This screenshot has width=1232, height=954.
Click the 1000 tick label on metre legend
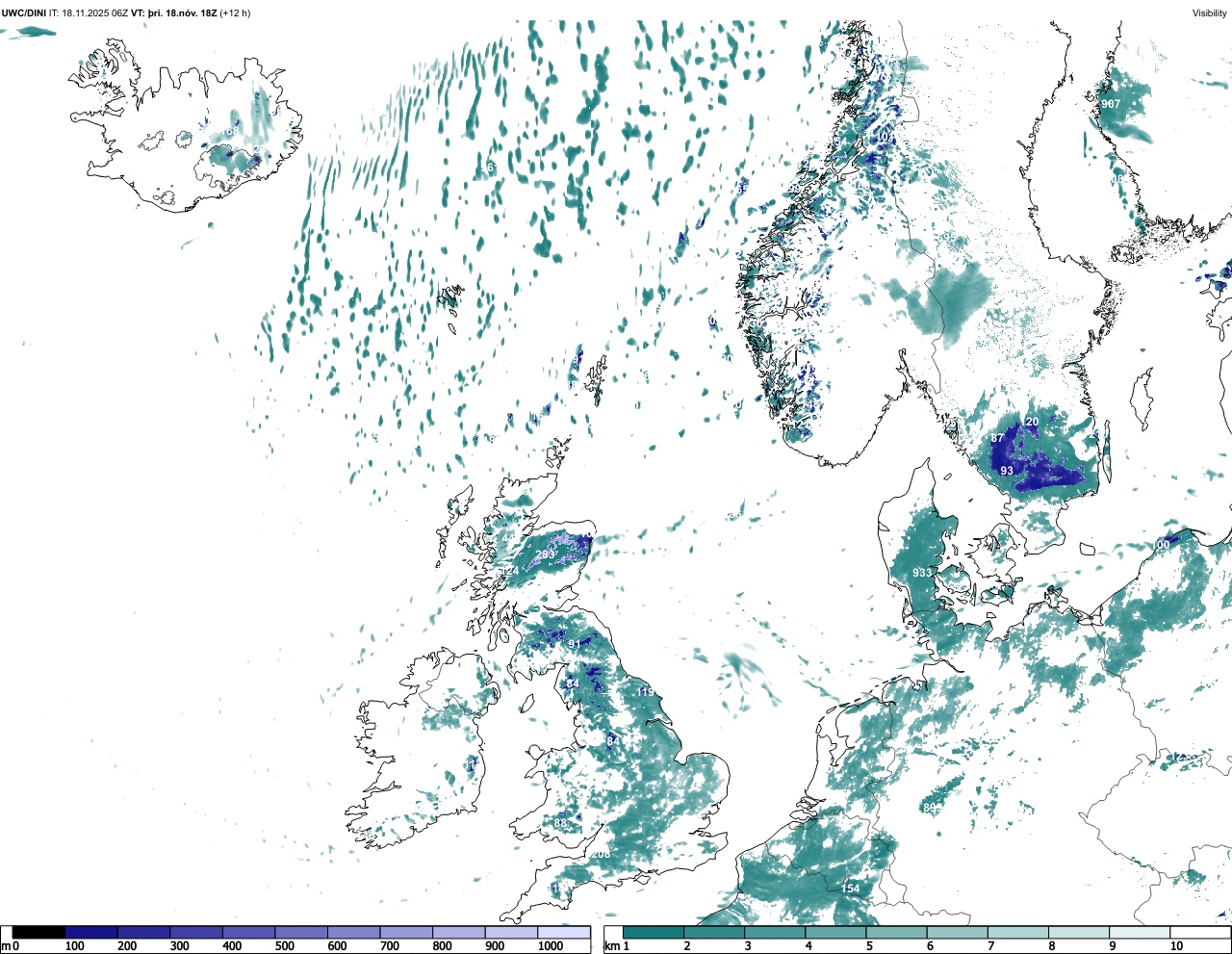[550, 946]
